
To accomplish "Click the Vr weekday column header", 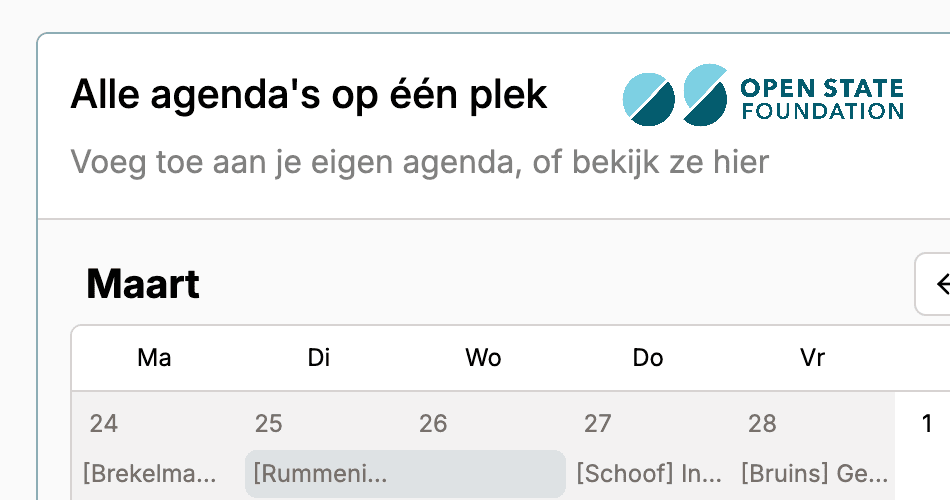I will click(812, 358).
